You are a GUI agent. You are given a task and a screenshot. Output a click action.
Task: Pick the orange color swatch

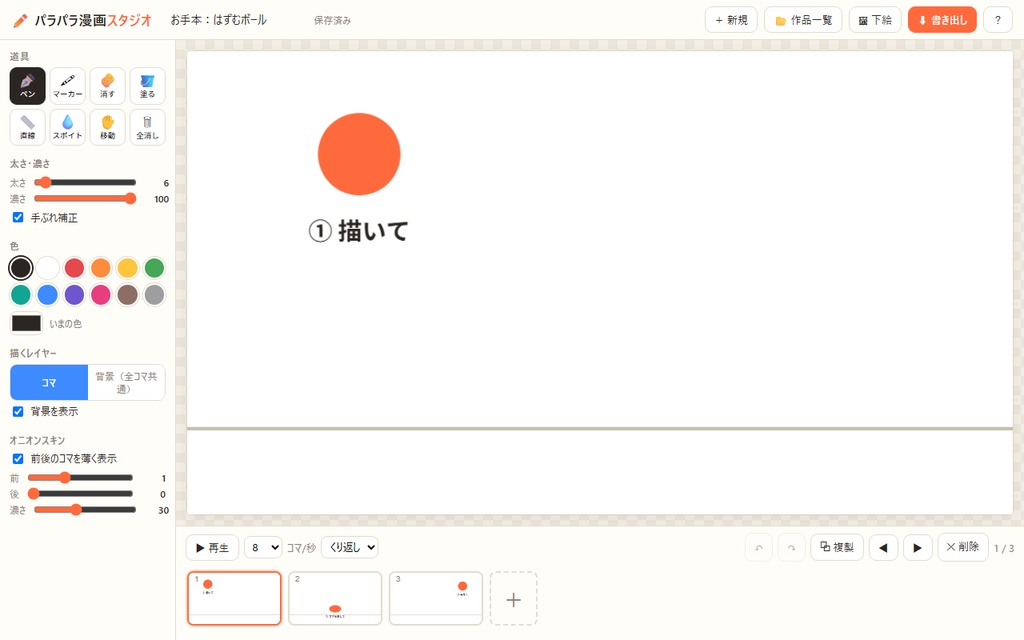tap(101, 268)
